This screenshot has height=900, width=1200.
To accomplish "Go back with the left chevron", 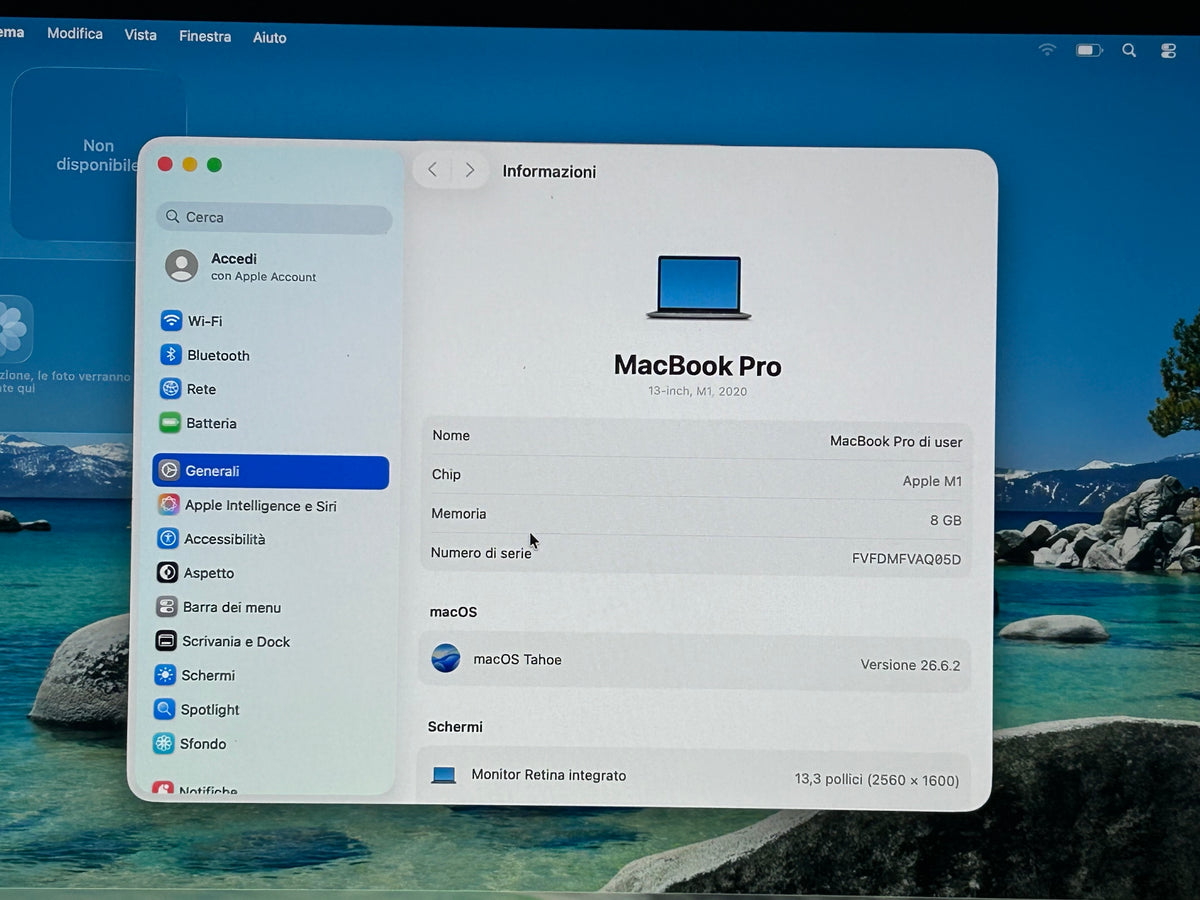I will 433,170.
